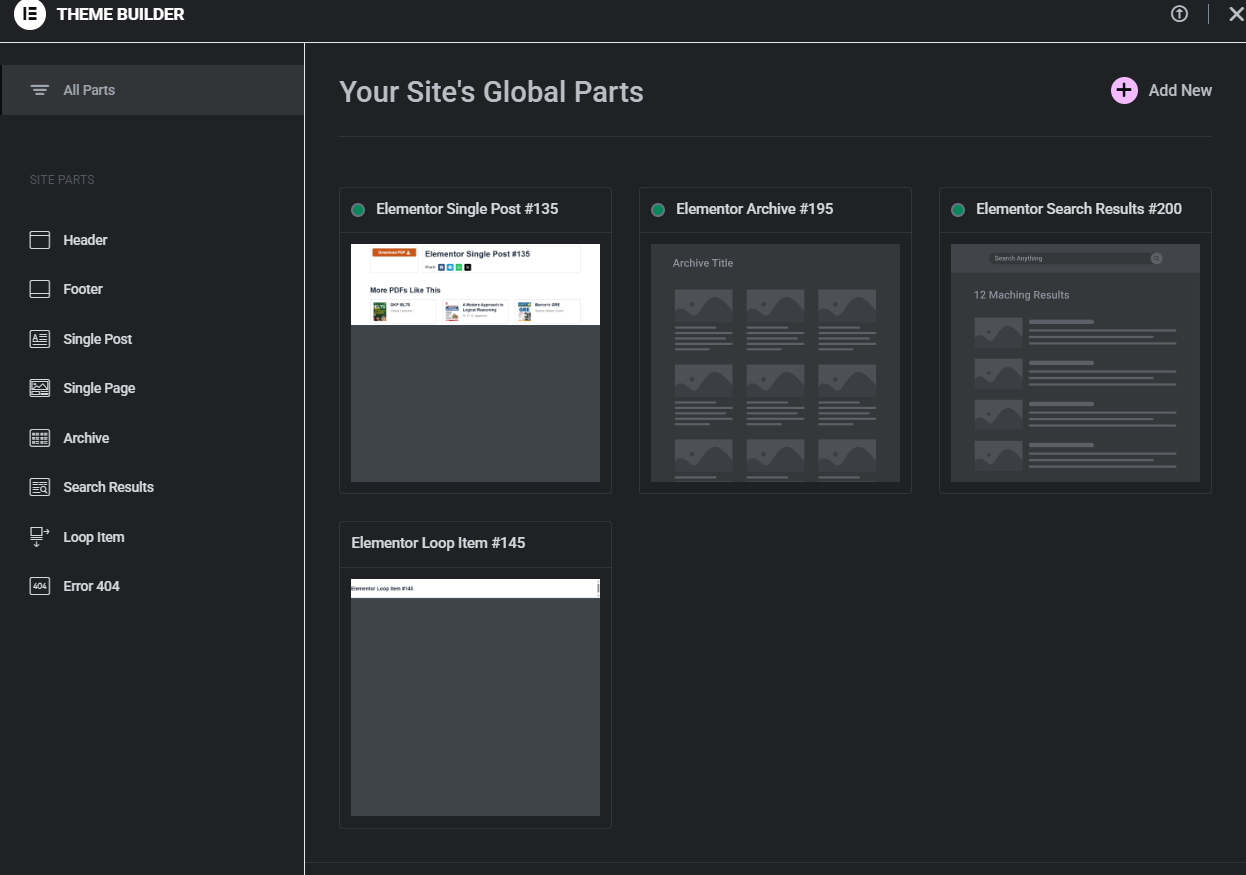Click the Add New text button
1246x875 pixels.
pos(1180,90)
